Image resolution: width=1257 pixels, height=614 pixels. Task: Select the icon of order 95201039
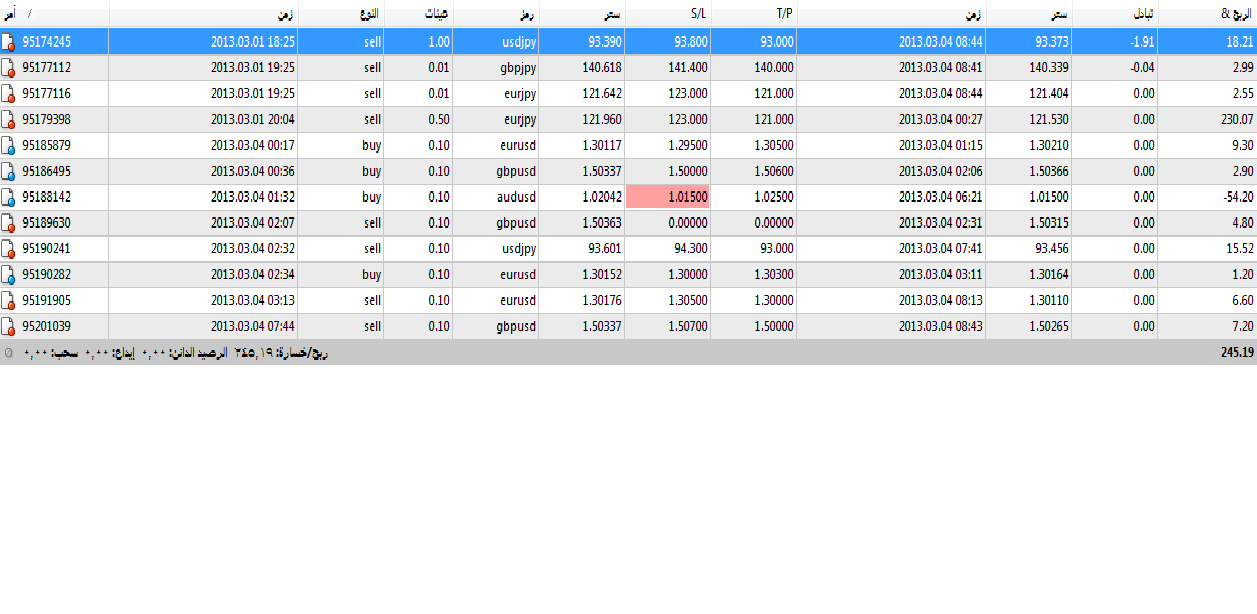point(9,327)
